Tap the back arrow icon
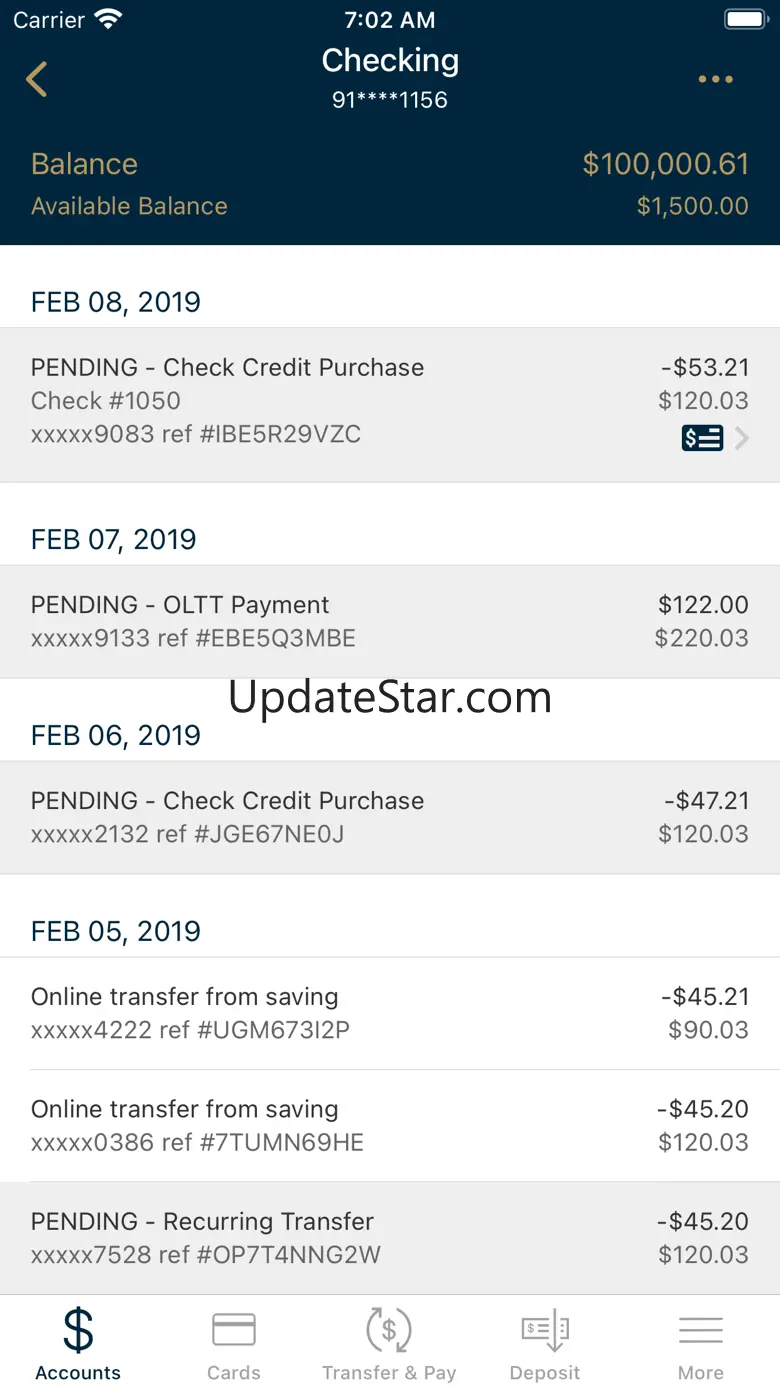The image size is (780, 1387). coord(37,79)
